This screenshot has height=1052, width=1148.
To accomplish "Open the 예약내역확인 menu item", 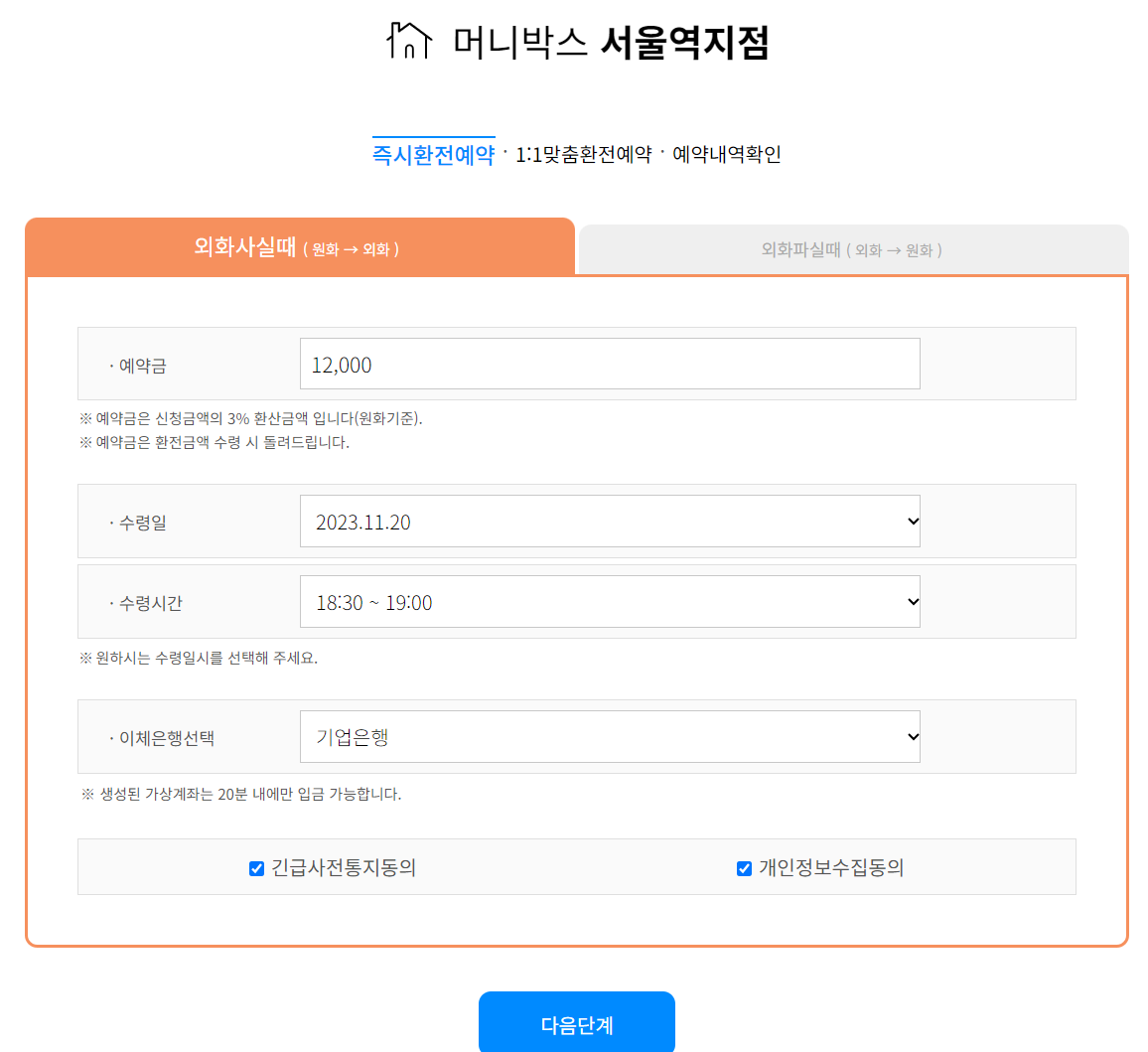I will pyautogui.click(x=727, y=154).
